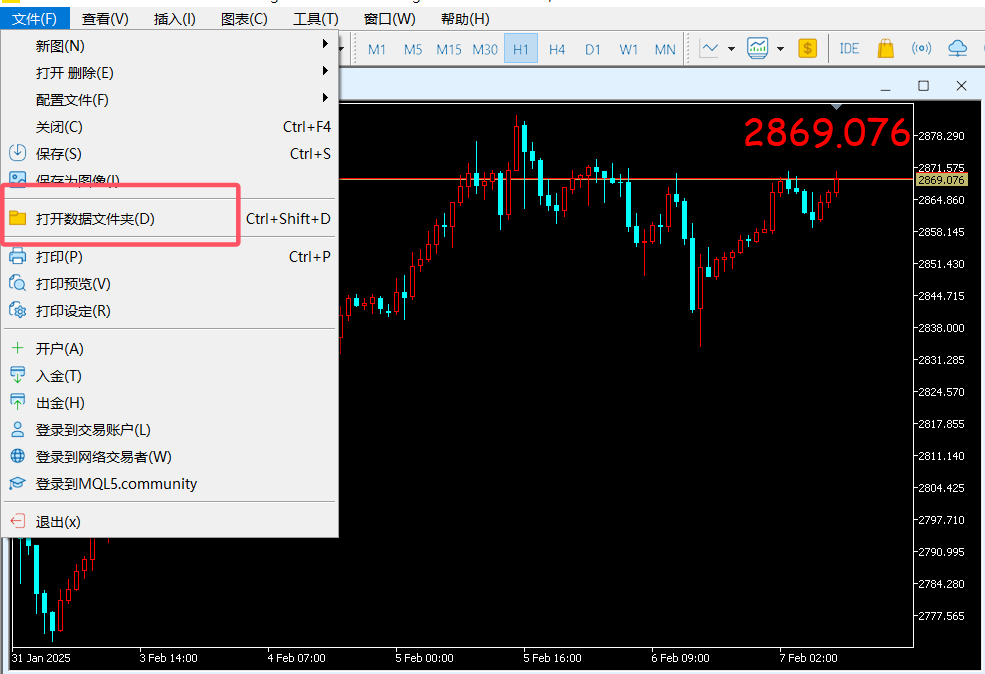Click 退出(x) to exit the program
985x674 pixels.
click(58, 522)
